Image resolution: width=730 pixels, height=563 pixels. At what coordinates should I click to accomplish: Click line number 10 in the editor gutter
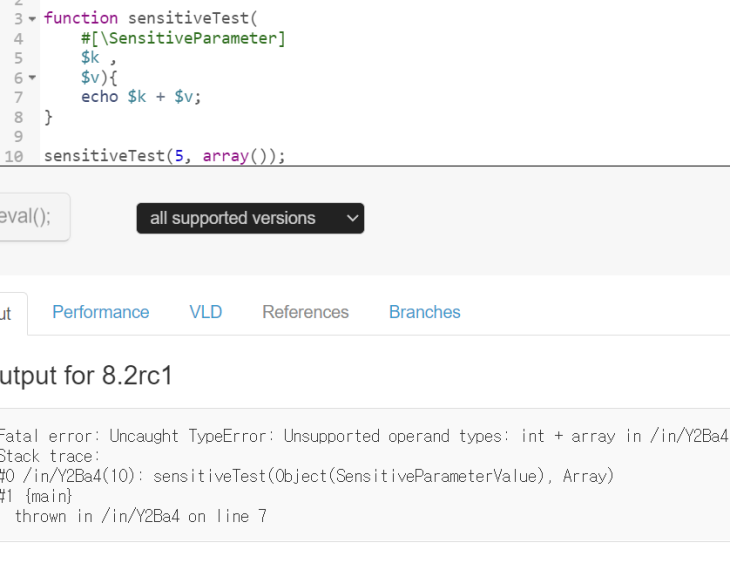click(14, 156)
